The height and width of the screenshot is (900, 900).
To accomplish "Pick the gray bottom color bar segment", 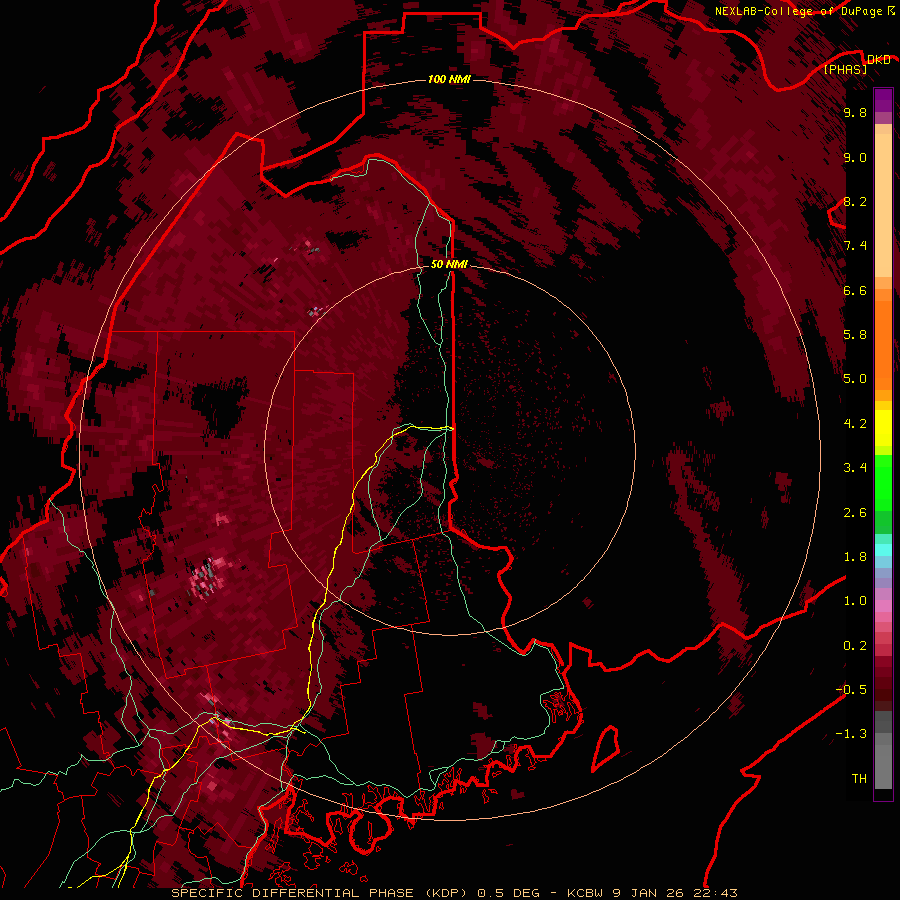I will tap(883, 766).
